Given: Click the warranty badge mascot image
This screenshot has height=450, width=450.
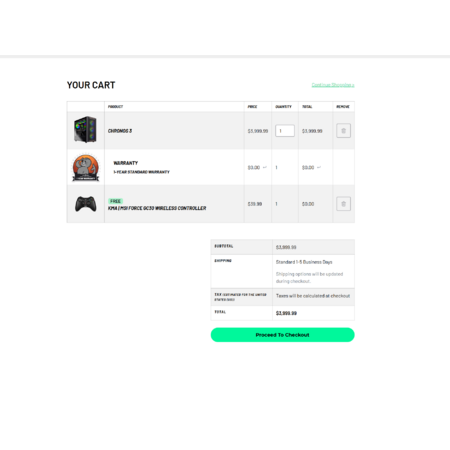Looking at the screenshot, I should tap(86, 168).
